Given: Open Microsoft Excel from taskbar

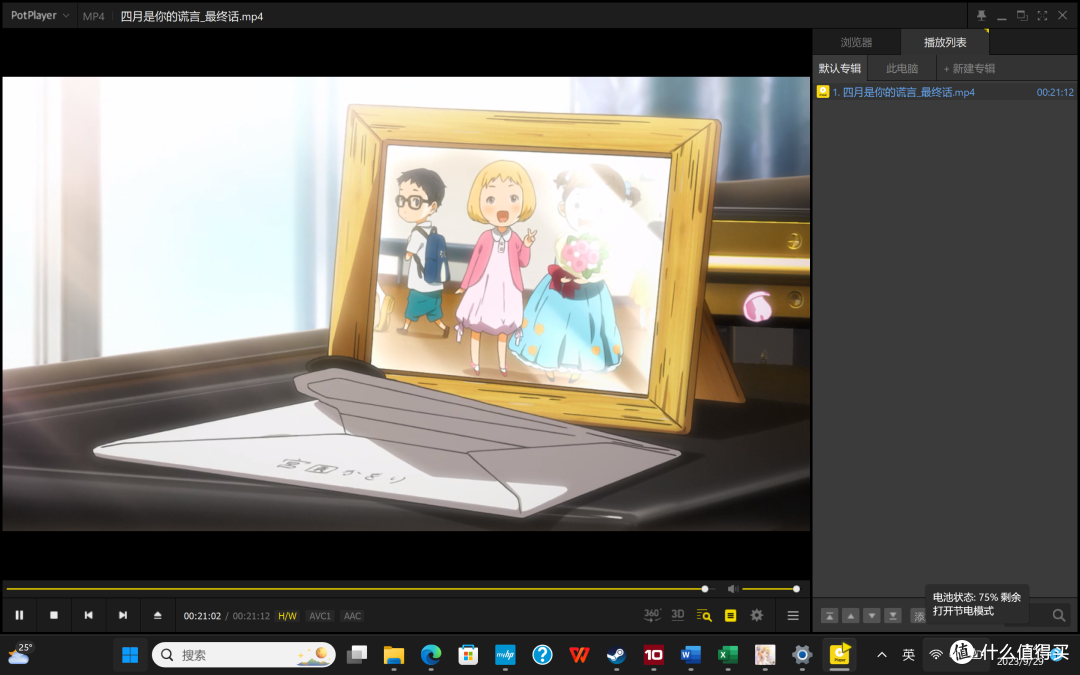Looking at the screenshot, I should click(x=727, y=654).
